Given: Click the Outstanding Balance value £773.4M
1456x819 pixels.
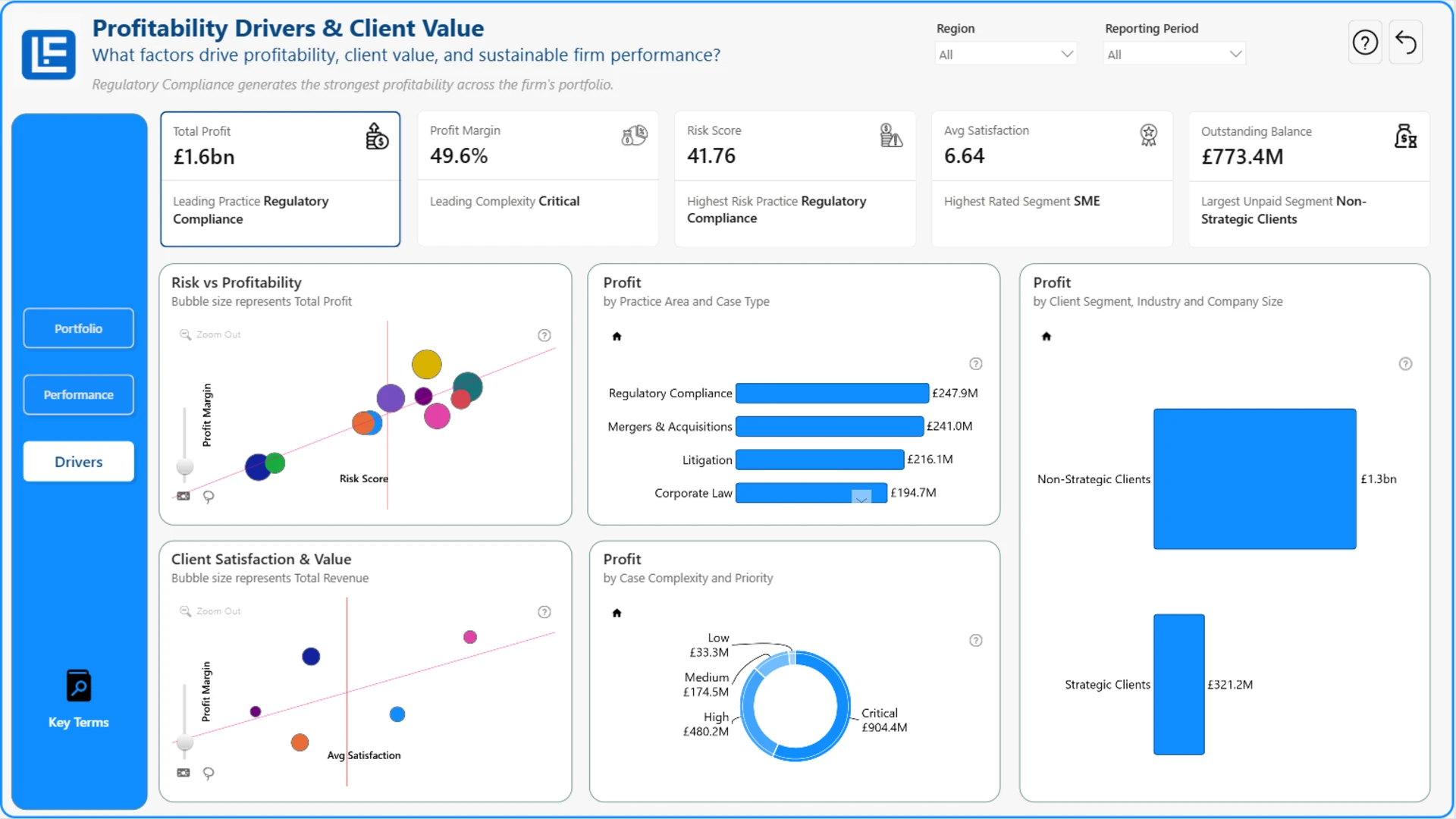Looking at the screenshot, I should pyautogui.click(x=1242, y=157).
